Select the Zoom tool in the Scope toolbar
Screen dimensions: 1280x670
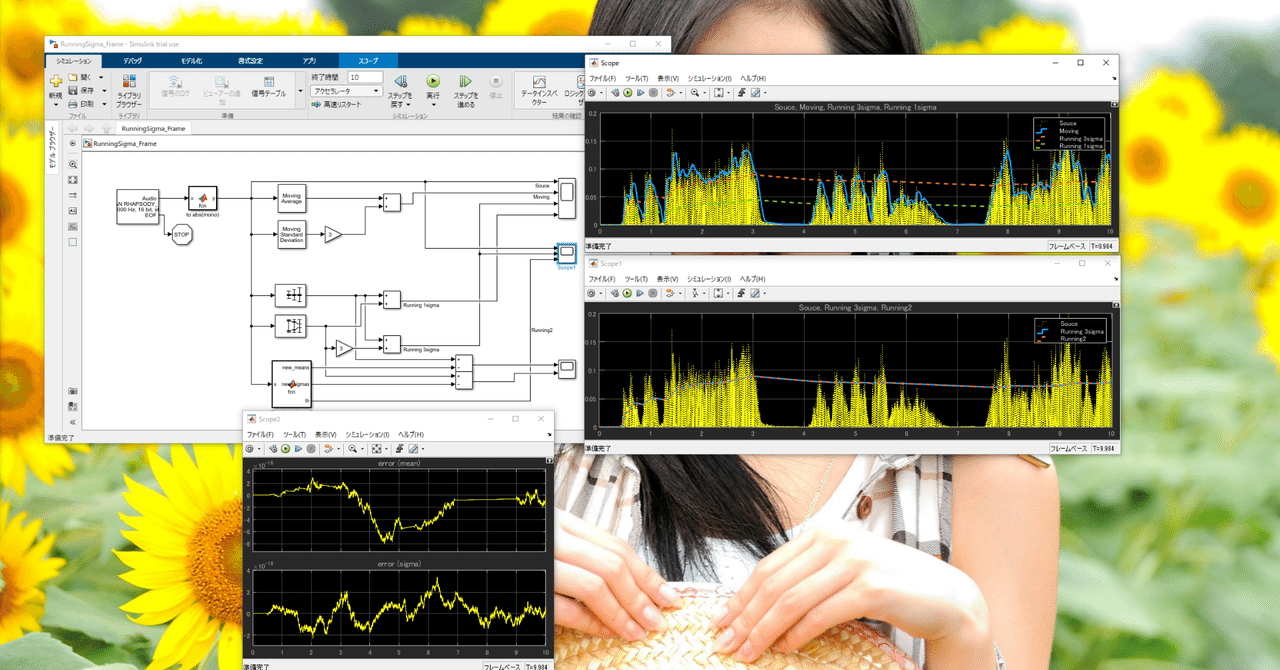point(695,93)
